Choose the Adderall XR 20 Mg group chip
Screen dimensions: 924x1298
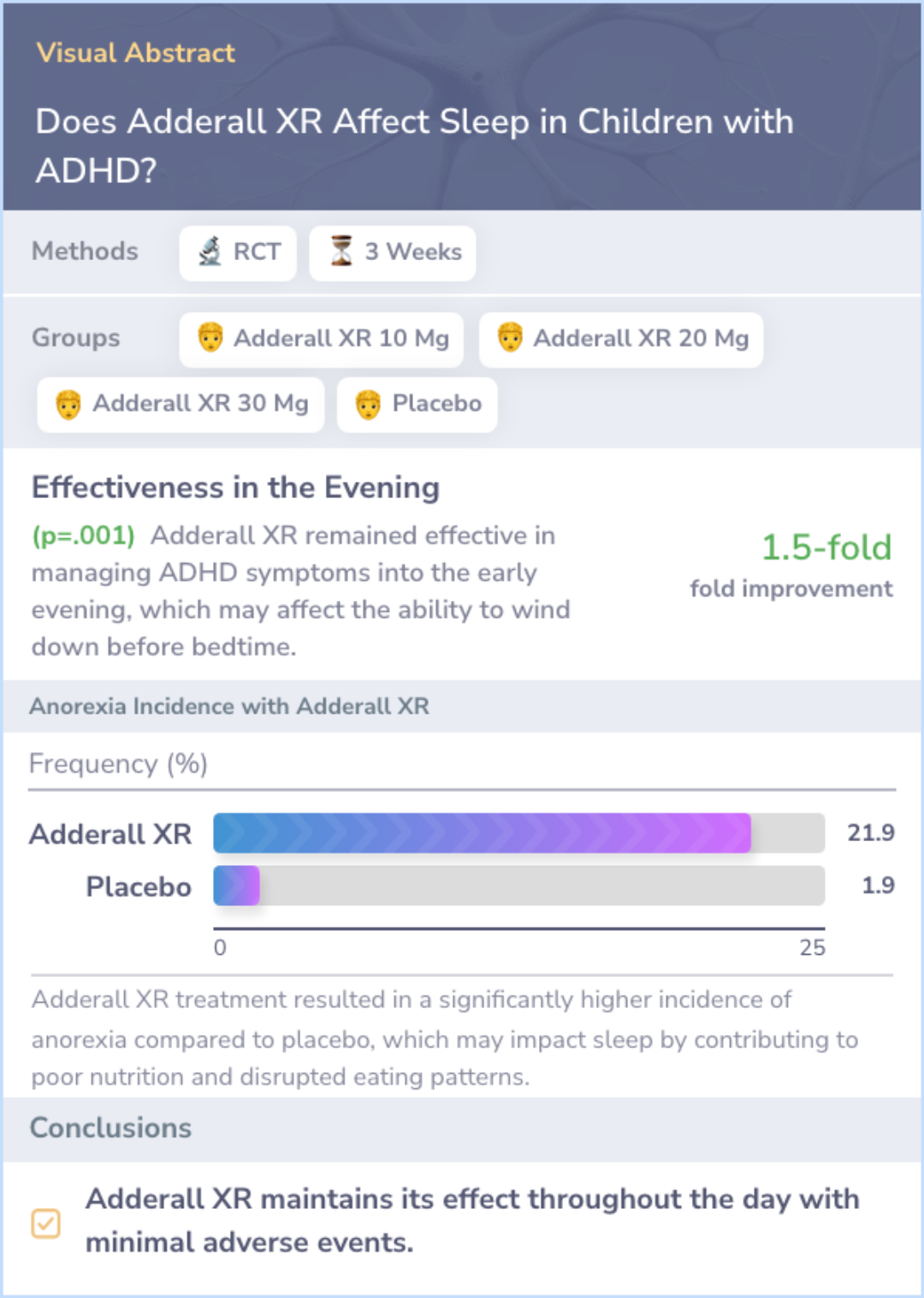tap(621, 340)
